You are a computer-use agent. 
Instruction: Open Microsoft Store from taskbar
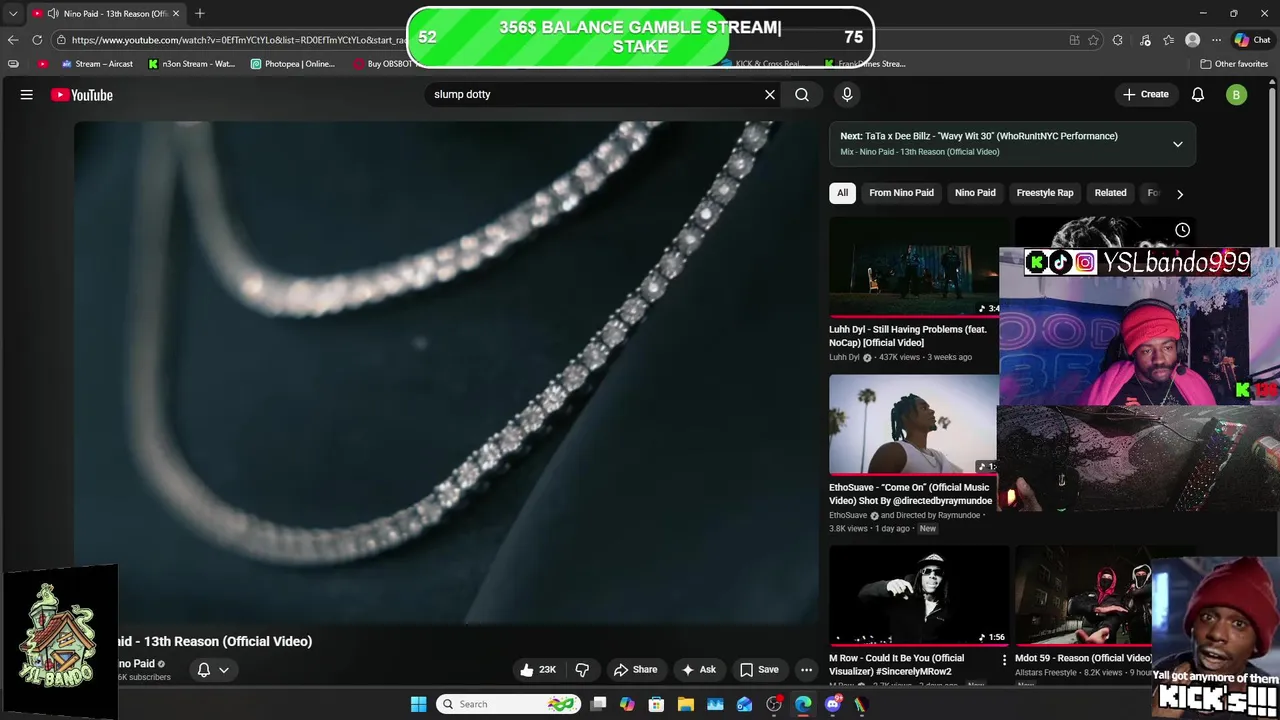pyautogui.click(x=656, y=704)
